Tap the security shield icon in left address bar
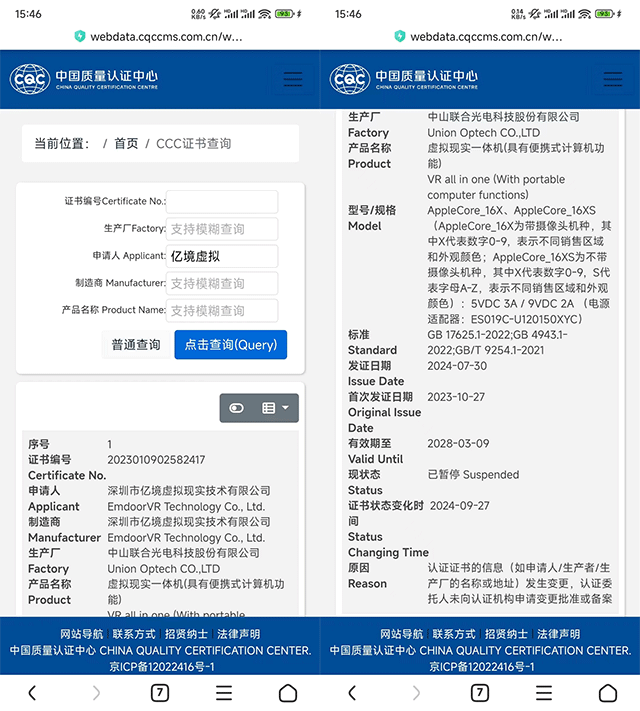Screen dimensions: 640x711 tap(80, 36)
